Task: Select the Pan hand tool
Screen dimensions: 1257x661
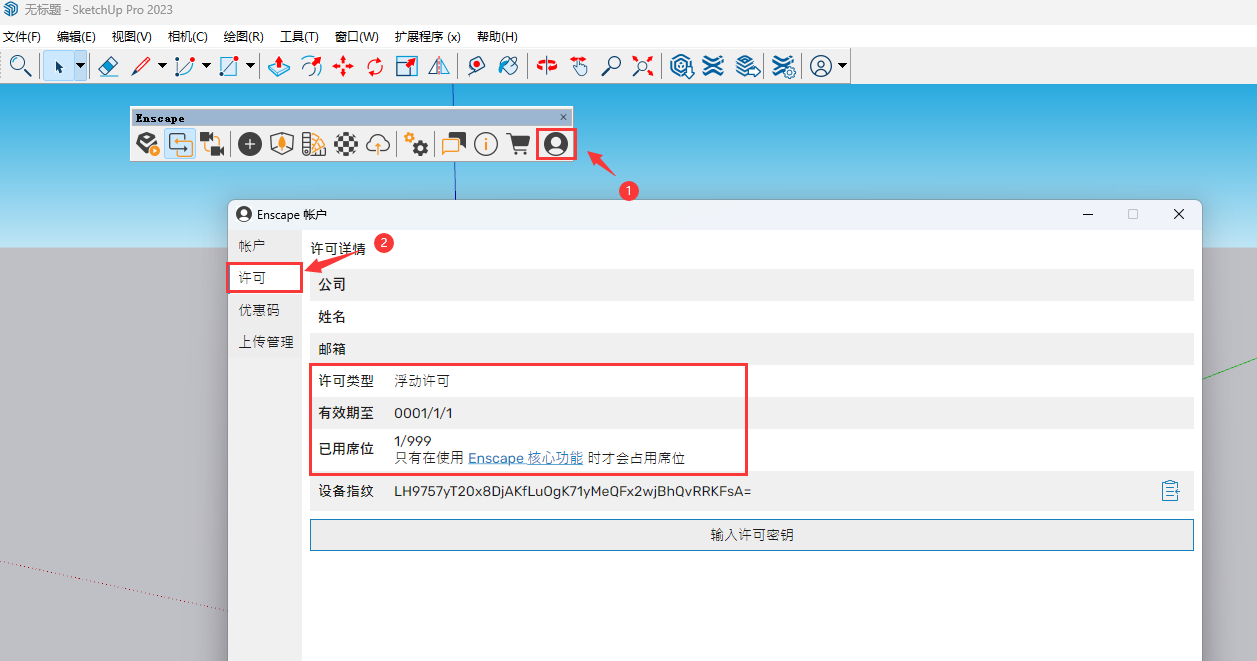Action: 579,67
